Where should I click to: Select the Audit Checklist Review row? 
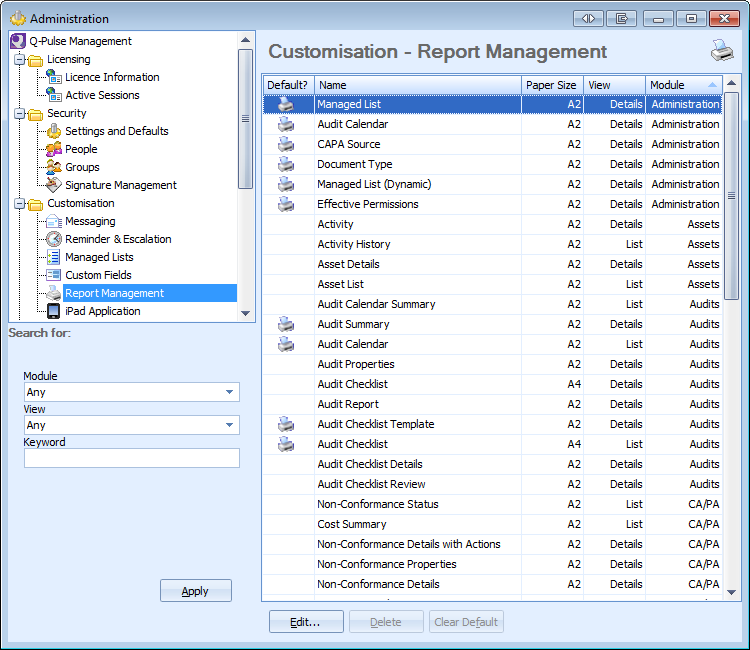(493, 484)
